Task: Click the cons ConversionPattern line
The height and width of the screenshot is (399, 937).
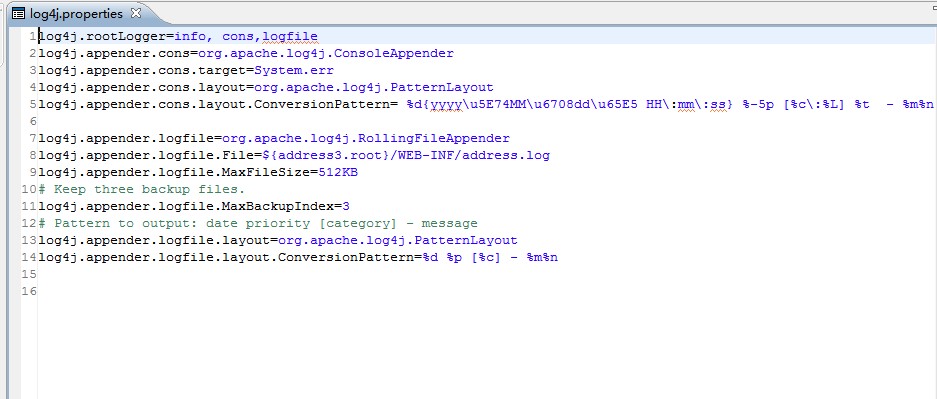Action: [x=486, y=105]
